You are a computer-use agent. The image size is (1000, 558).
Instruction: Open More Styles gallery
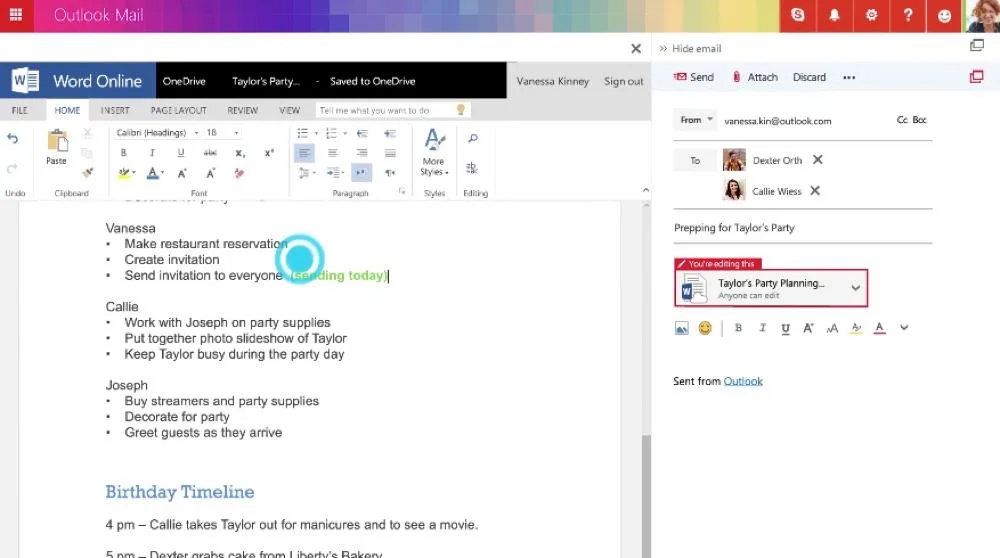[x=434, y=153]
